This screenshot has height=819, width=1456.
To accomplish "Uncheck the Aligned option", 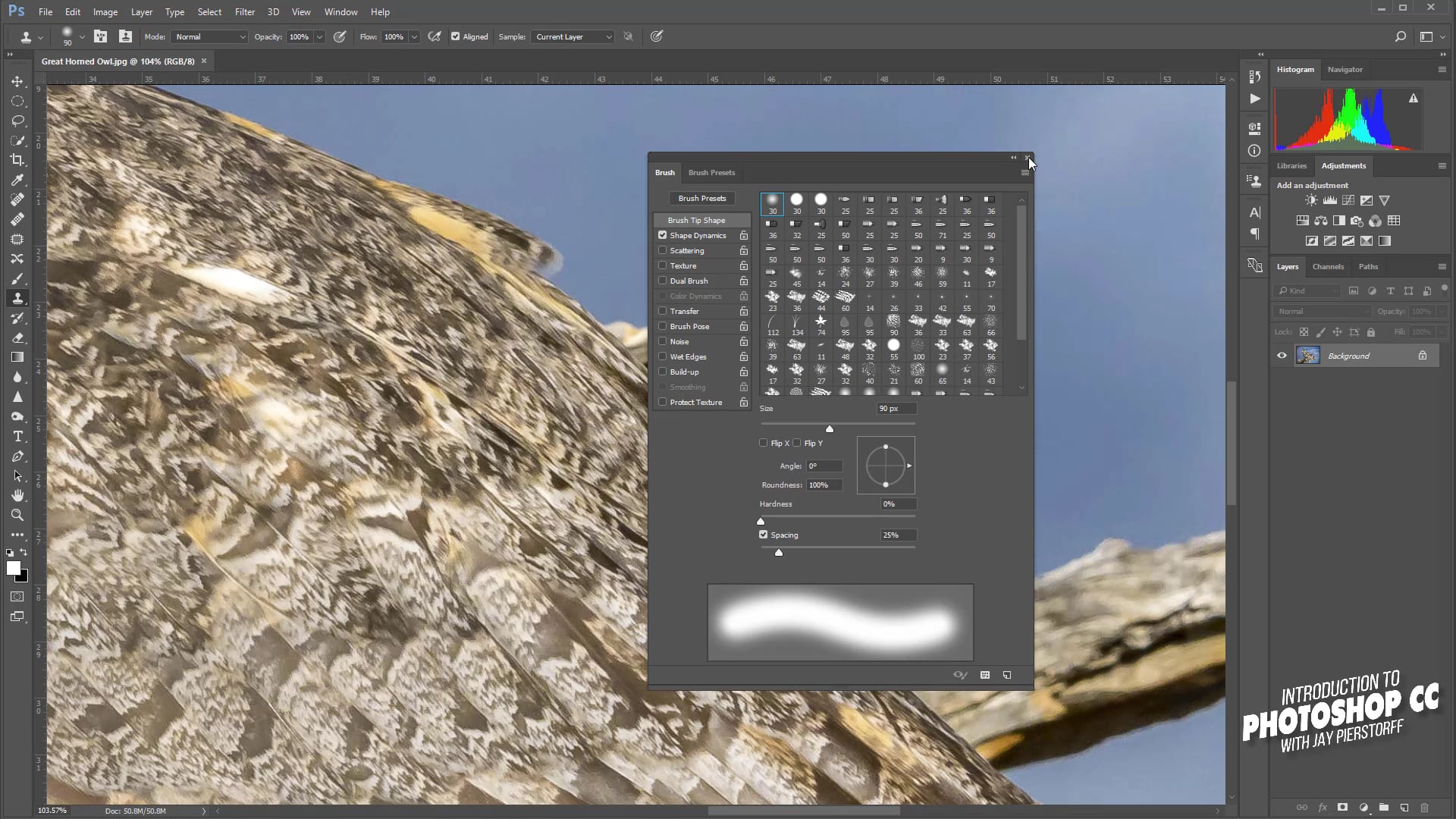I will [x=455, y=36].
